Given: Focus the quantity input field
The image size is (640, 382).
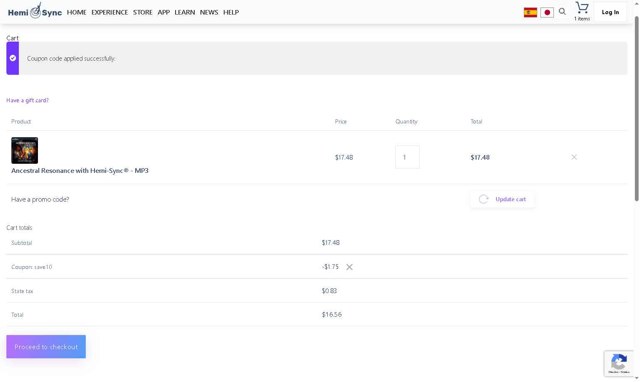Looking at the screenshot, I should pos(407,157).
